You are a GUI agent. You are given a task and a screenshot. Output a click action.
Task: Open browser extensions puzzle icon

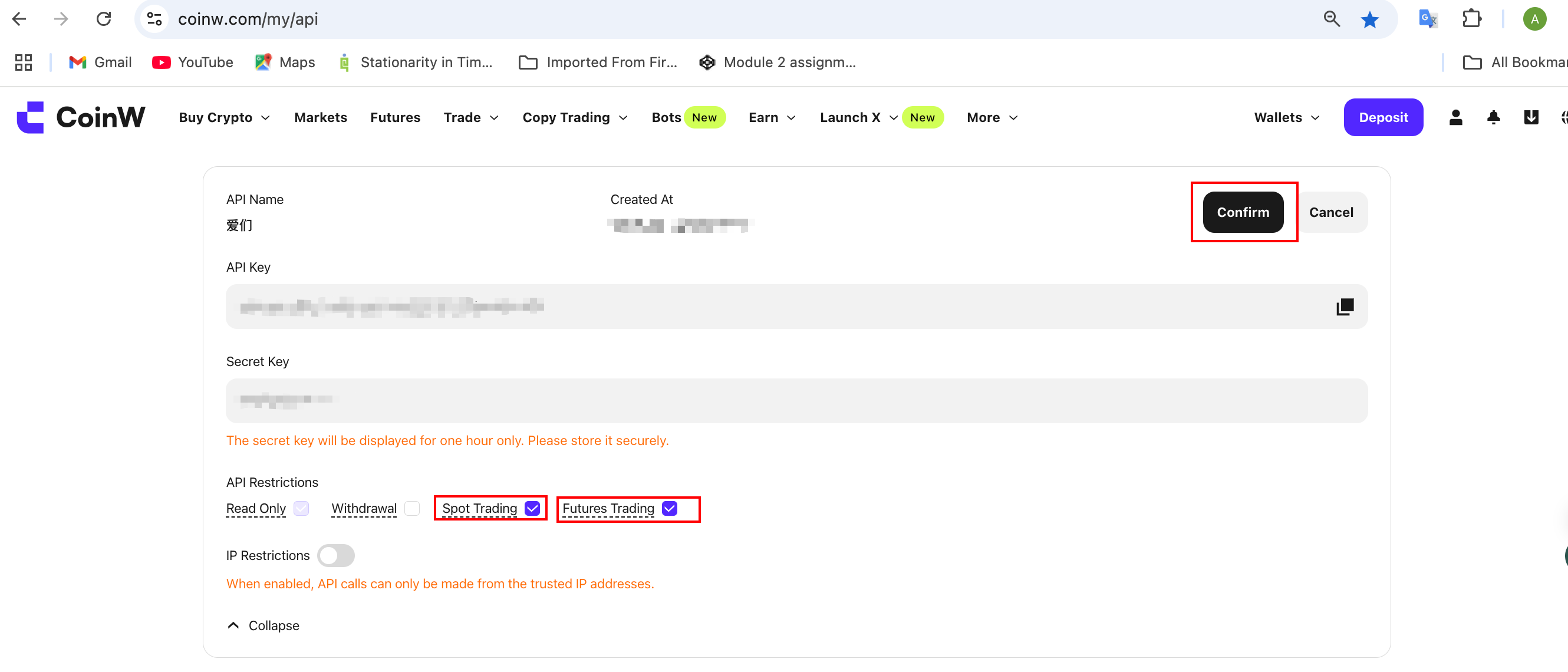[x=1471, y=19]
